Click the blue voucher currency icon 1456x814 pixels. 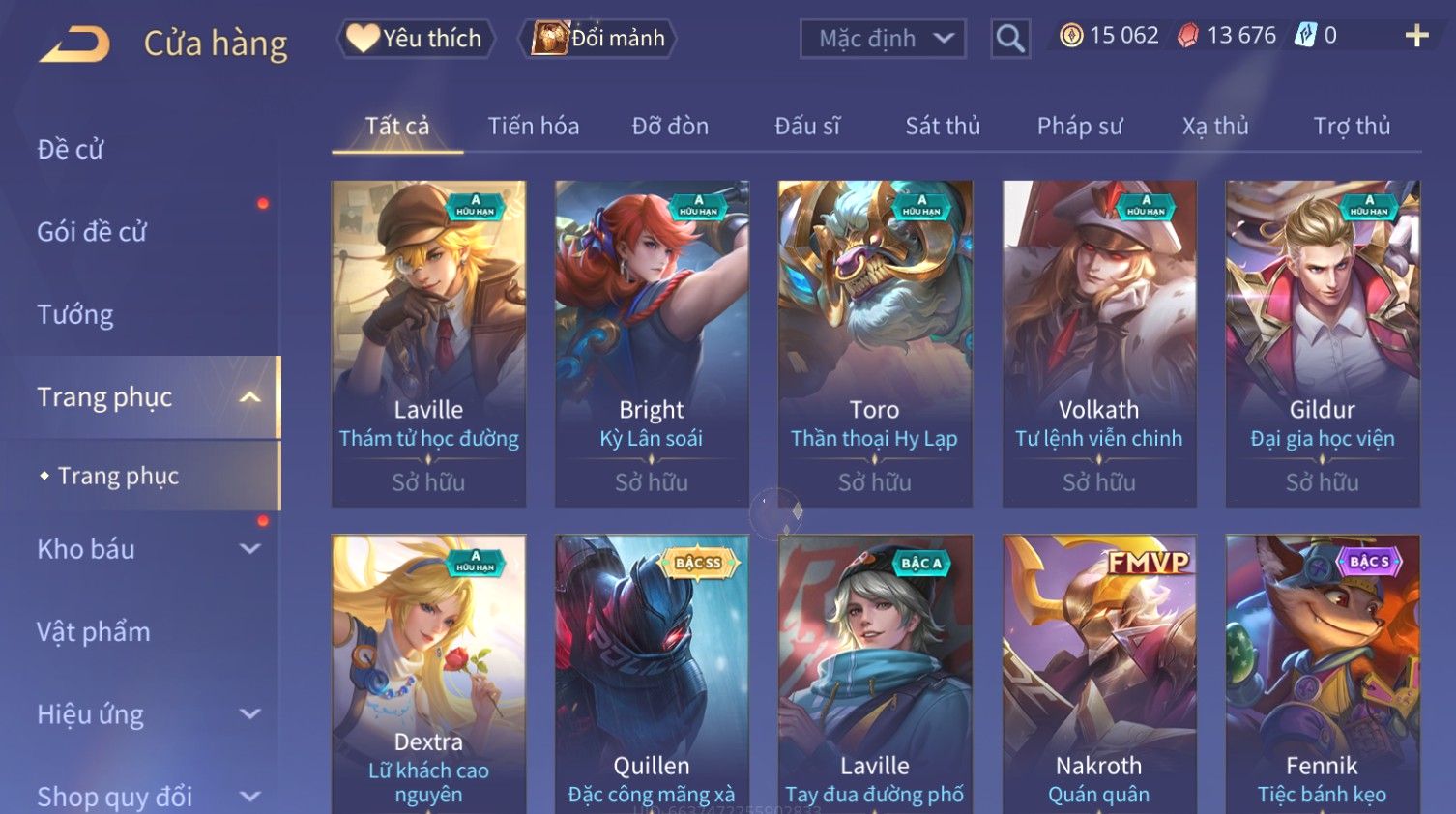pyautogui.click(x=1306, y=36)
